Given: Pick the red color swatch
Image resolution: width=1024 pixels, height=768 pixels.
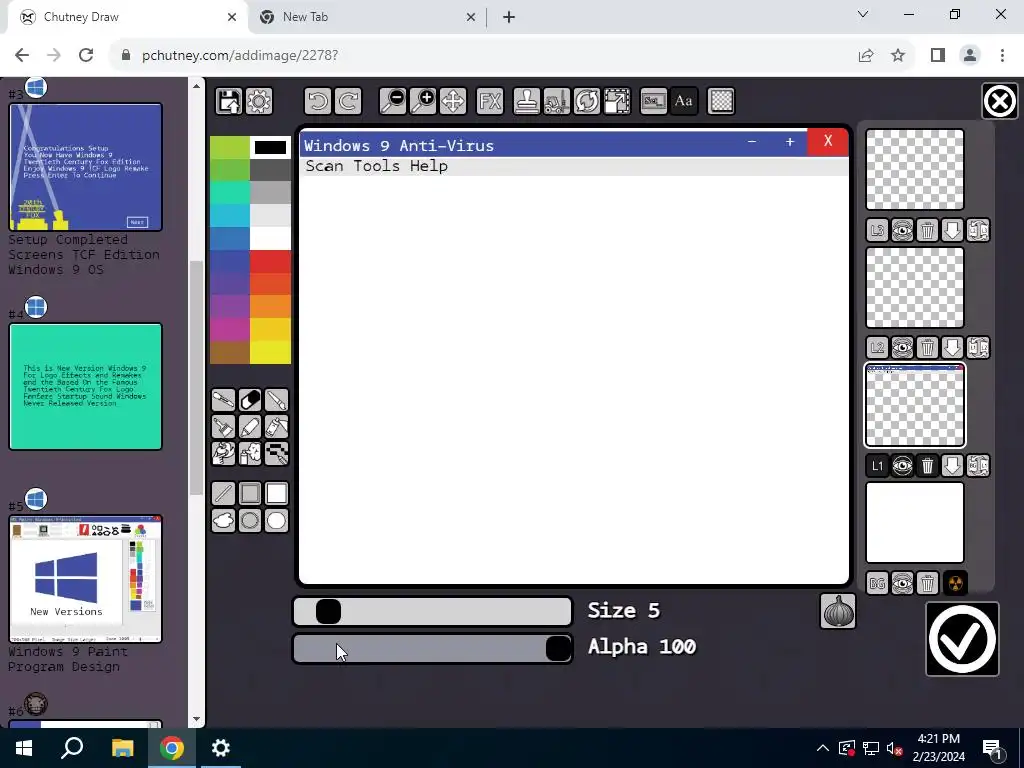Looking at the screenshot, I should click(270, 261).
